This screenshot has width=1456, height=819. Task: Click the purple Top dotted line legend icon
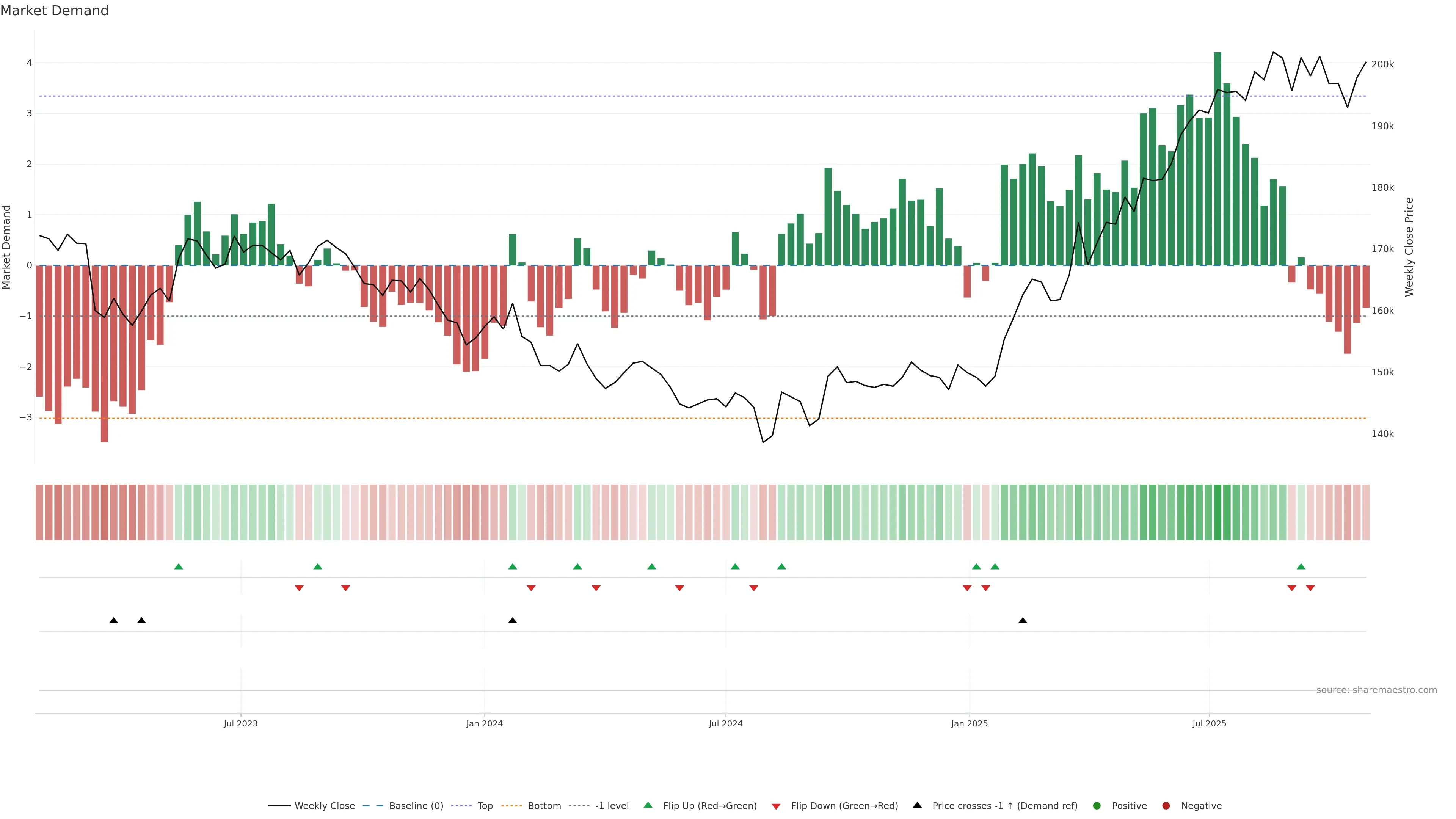(461, 805)
